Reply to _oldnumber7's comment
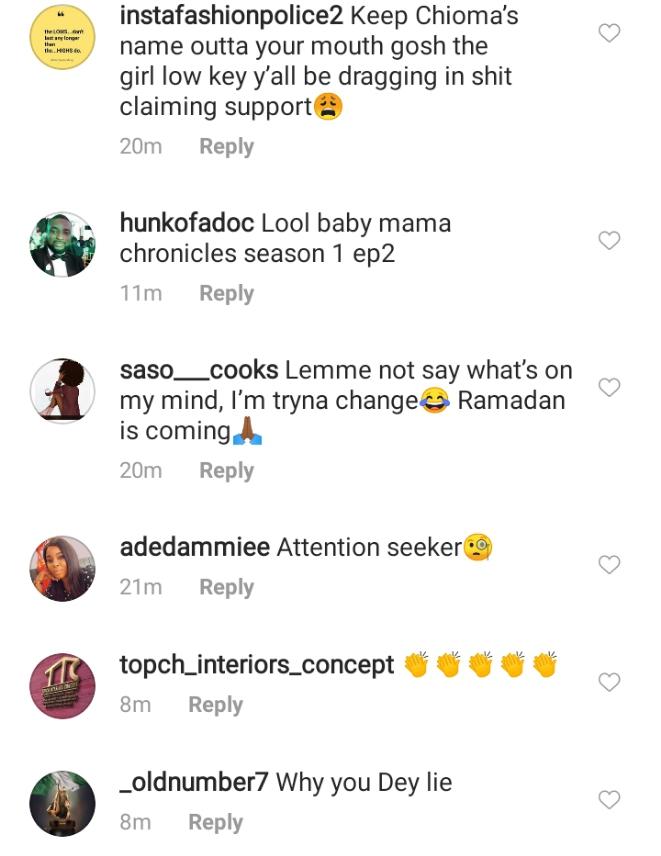Screen dimensions: 661x856 pos(215,822)
